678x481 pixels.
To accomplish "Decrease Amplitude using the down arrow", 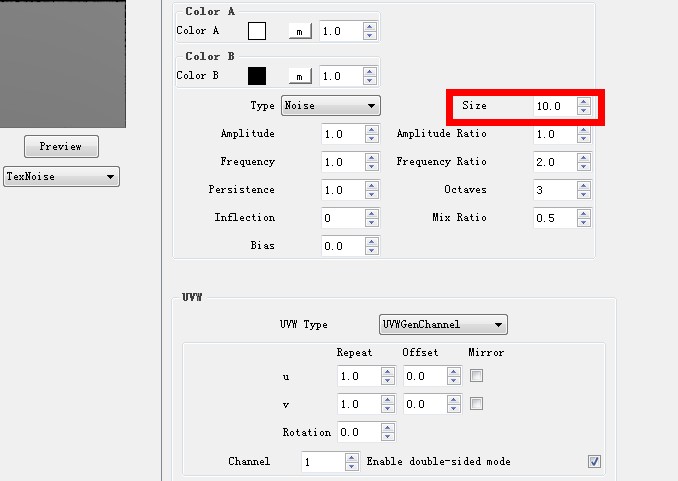I will [372, 138].
